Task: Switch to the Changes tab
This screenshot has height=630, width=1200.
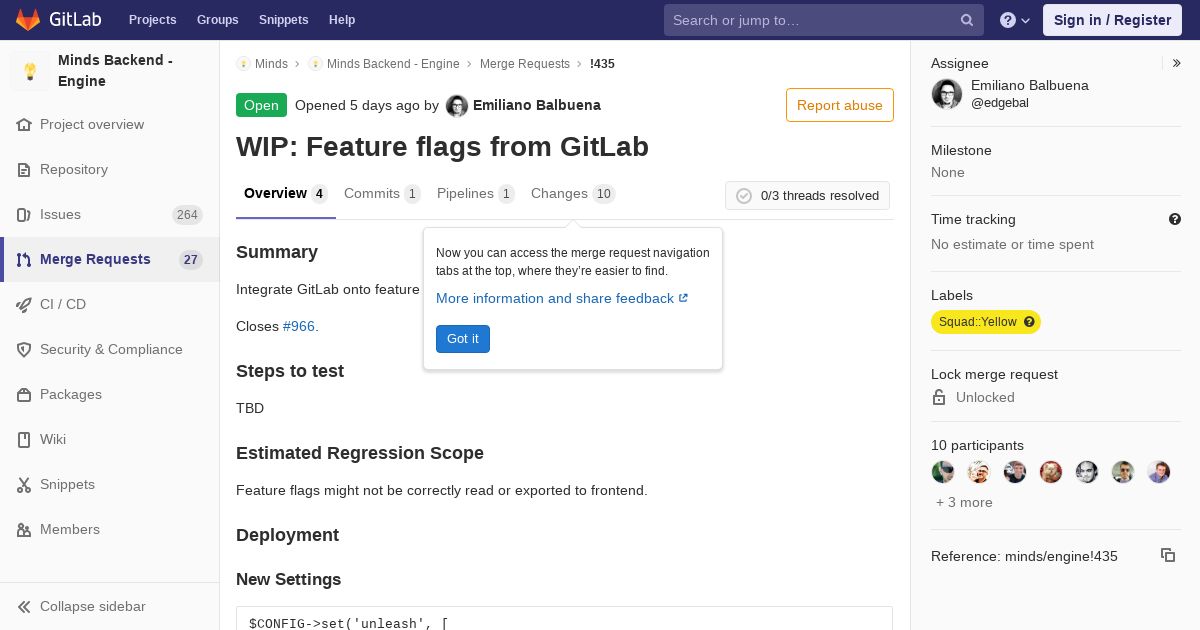Action: (559, 193)
